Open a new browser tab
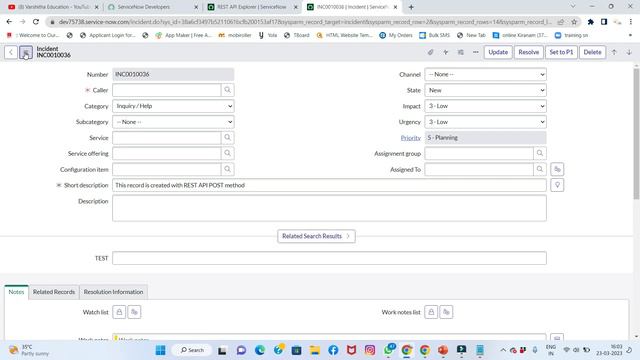 [x=411, y=7]
